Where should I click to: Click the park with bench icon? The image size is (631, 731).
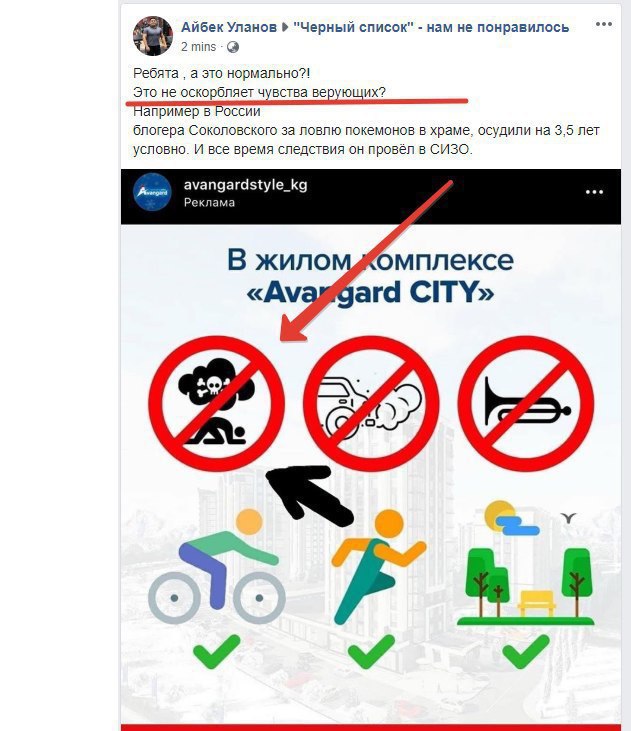coord(526,563)
